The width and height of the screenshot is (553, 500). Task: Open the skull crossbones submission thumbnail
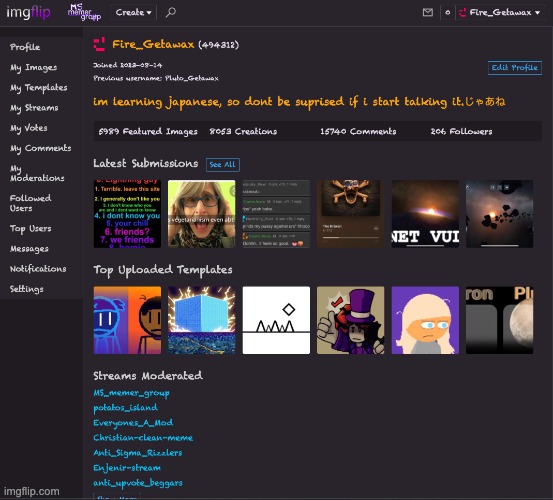point(351,214)
